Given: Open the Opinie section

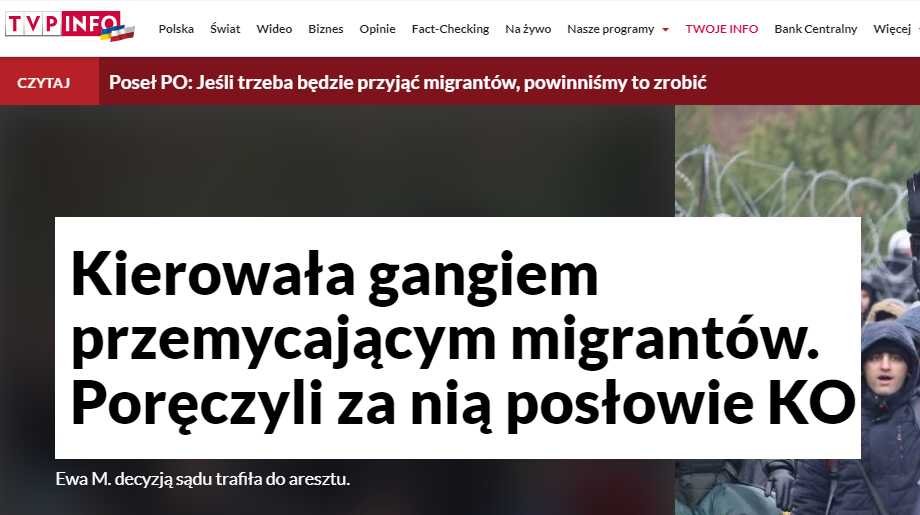Looking at the screenshot, I should [377, 29].
